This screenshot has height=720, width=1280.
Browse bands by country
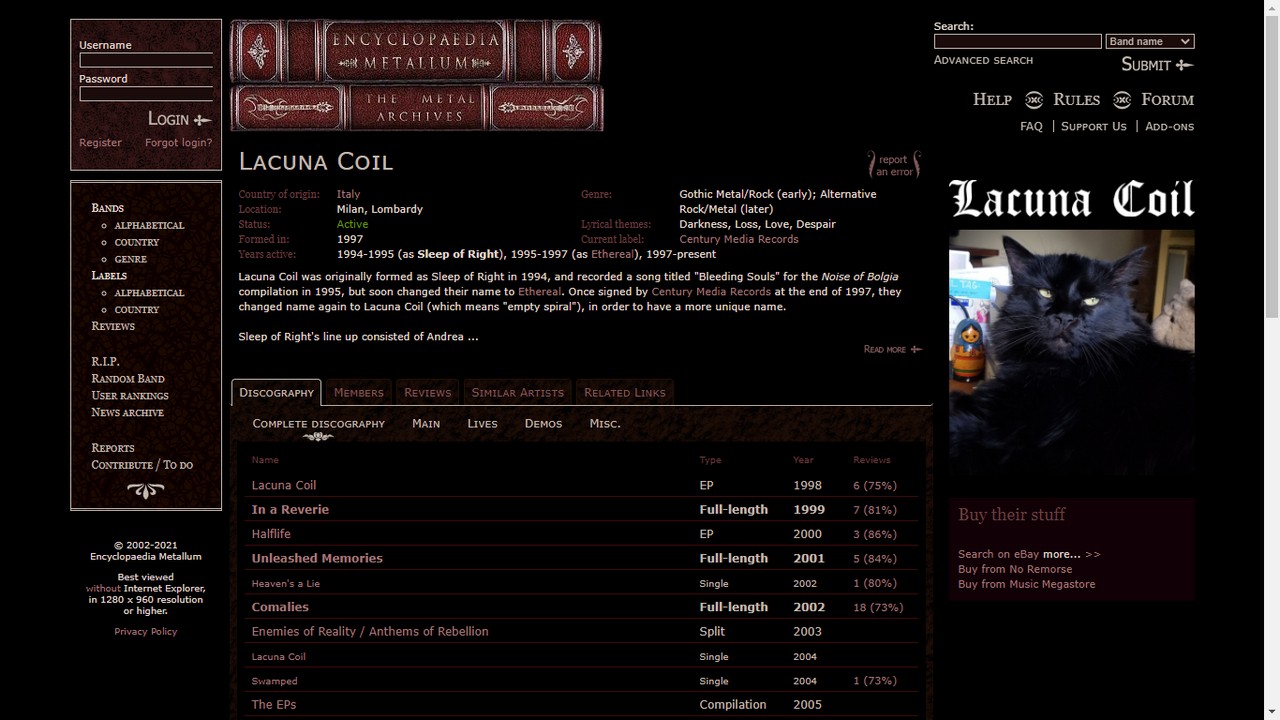[x=137, y=243]
